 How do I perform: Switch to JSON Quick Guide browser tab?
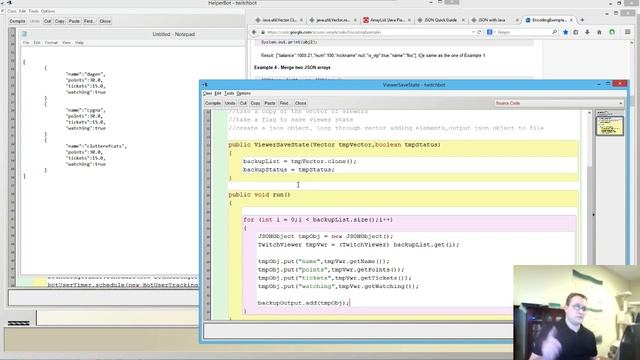(x=440, y=20)
